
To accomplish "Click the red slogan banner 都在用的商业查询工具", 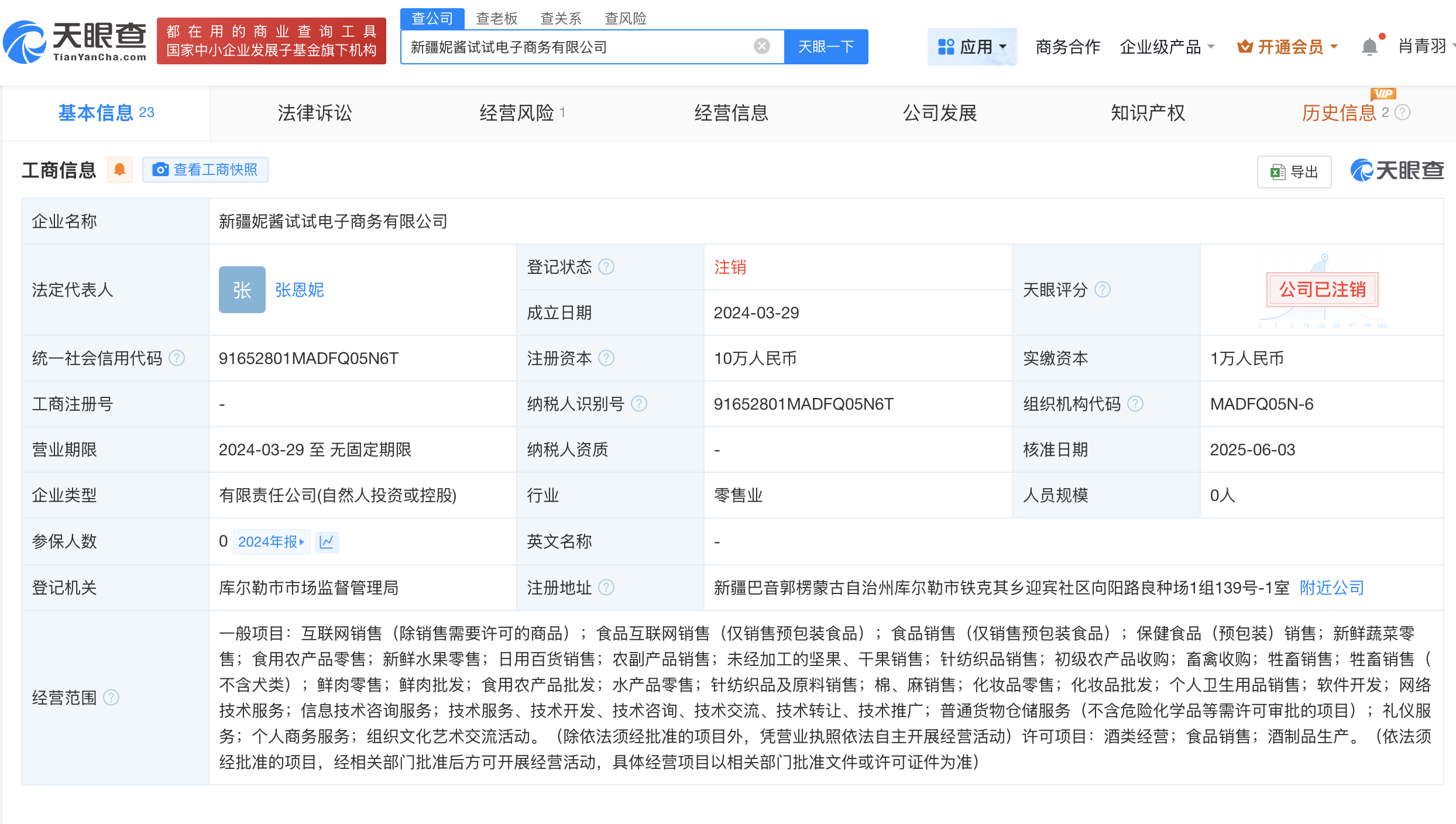I will [272, 41].
